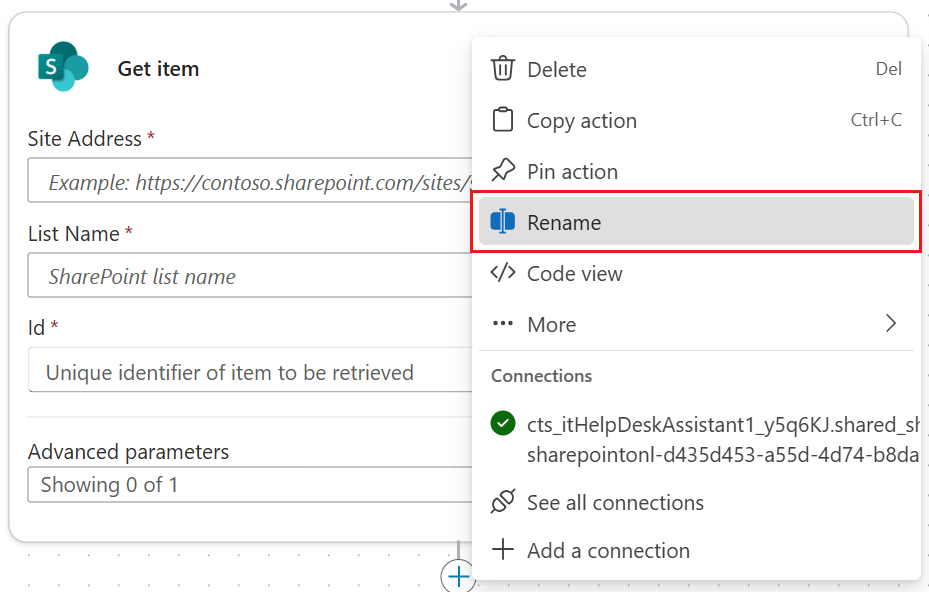Expand the More submenu chevron
The width and height of the screenshot is (929, 592).
coord(890,324)
